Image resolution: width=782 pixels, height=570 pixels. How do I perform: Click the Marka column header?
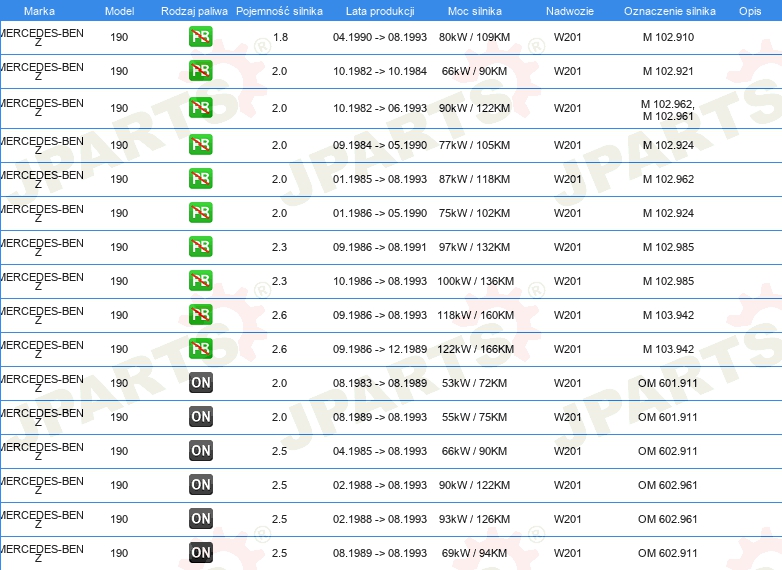(39, 11)
